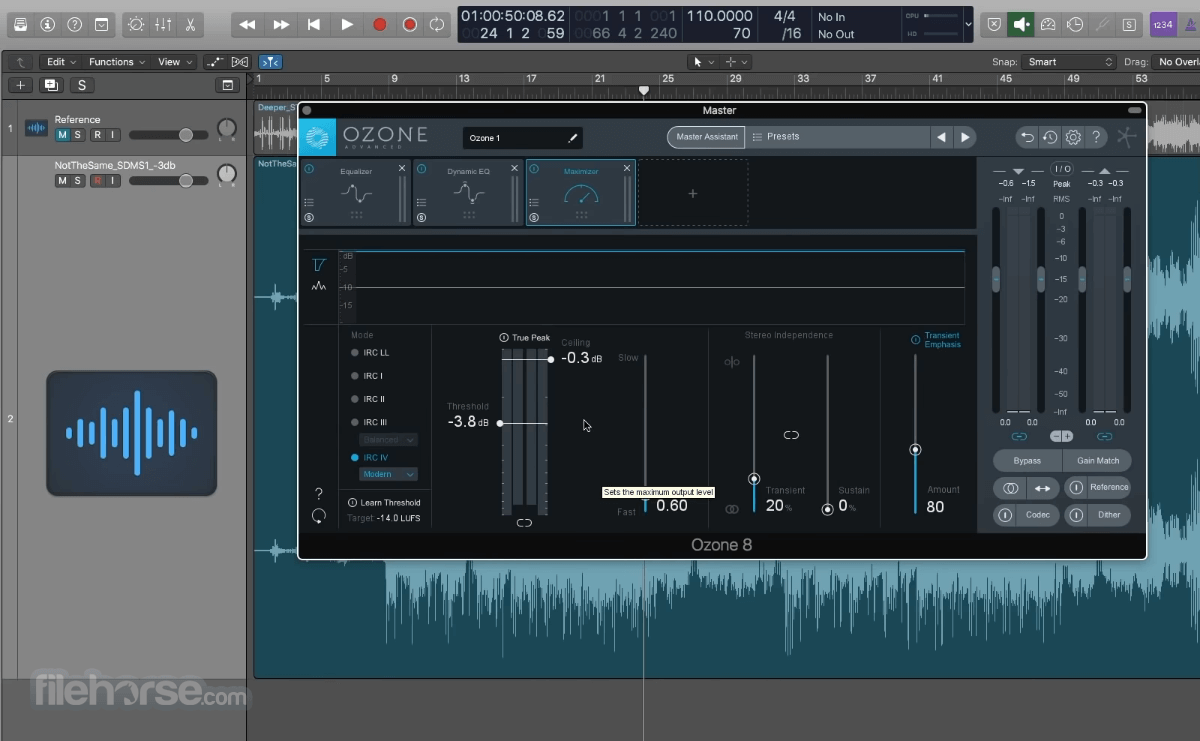Viewport: 1200px width, 741px height.
Task: Open the Mixer sliders icon
Action: [x=163, y=24]
